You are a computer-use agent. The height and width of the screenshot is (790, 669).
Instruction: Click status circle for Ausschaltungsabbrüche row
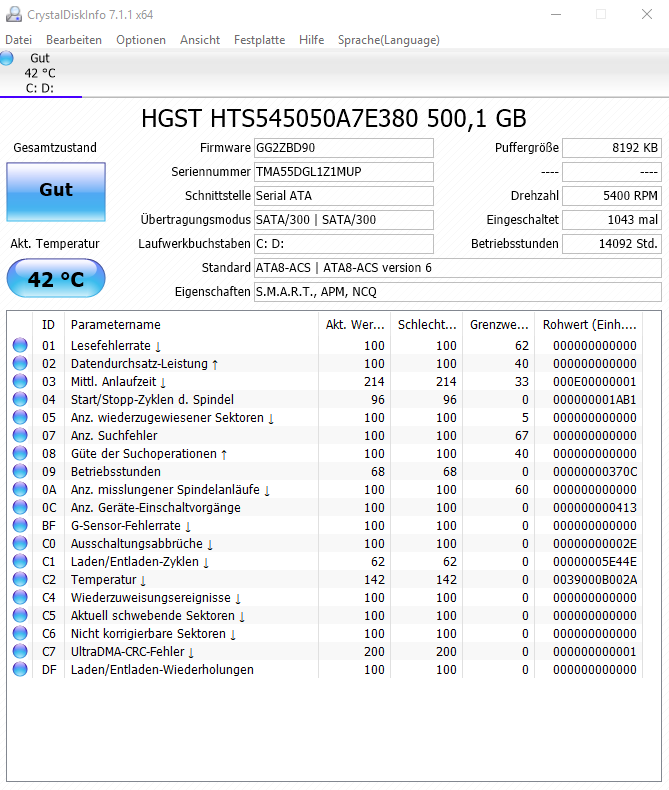pos(20,543)
